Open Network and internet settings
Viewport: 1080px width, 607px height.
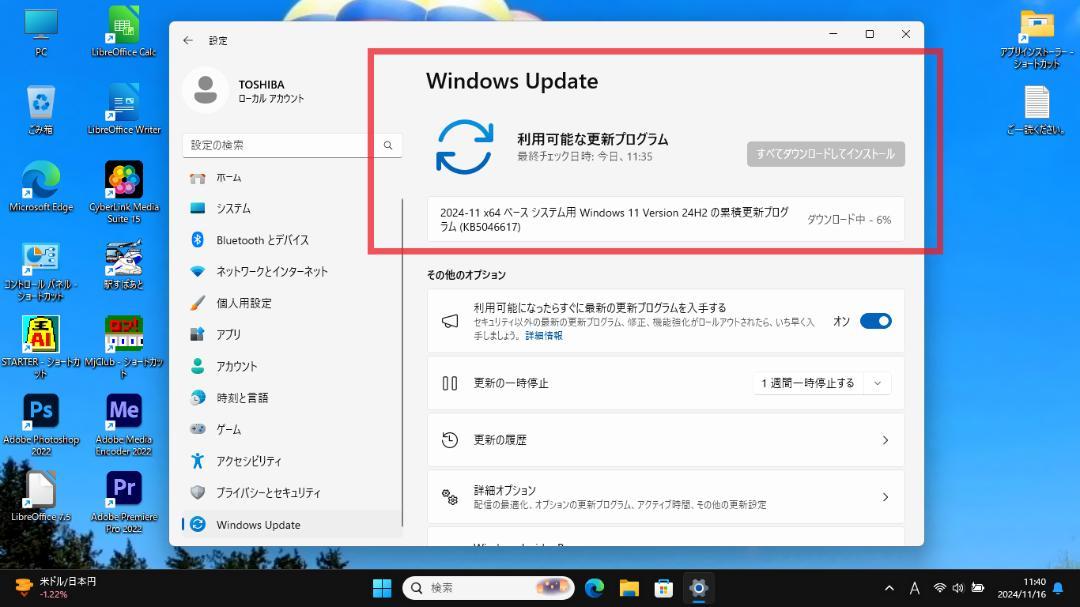point(291,271)
